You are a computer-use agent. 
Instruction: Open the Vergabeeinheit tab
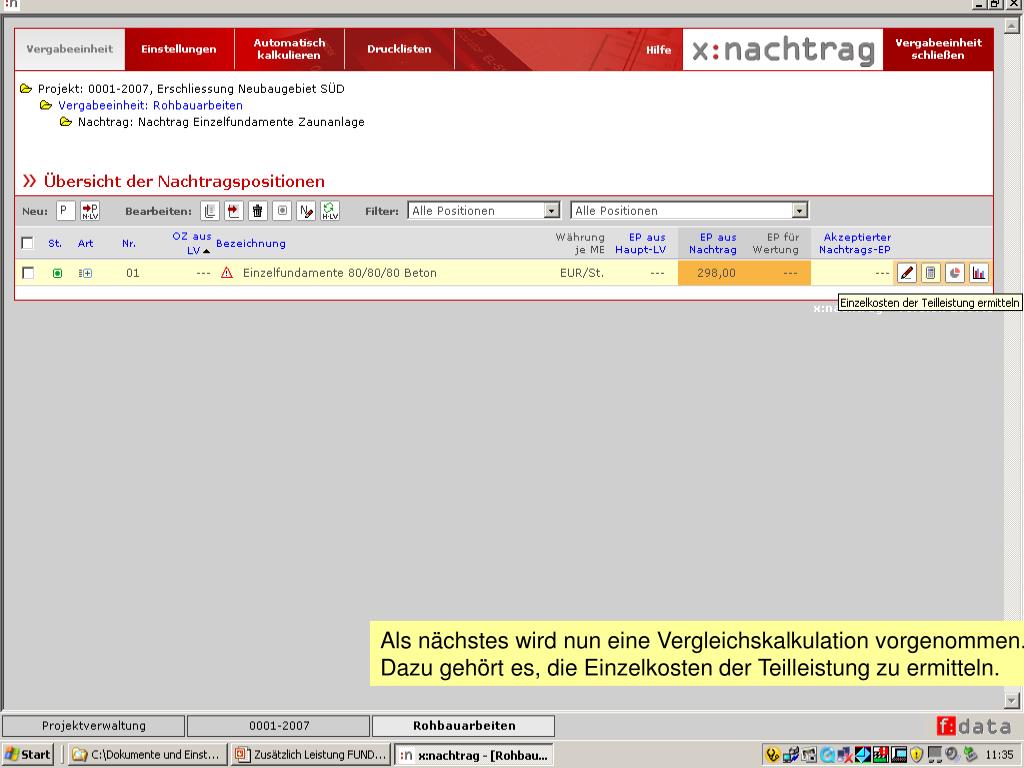click(x=70, y=49)
